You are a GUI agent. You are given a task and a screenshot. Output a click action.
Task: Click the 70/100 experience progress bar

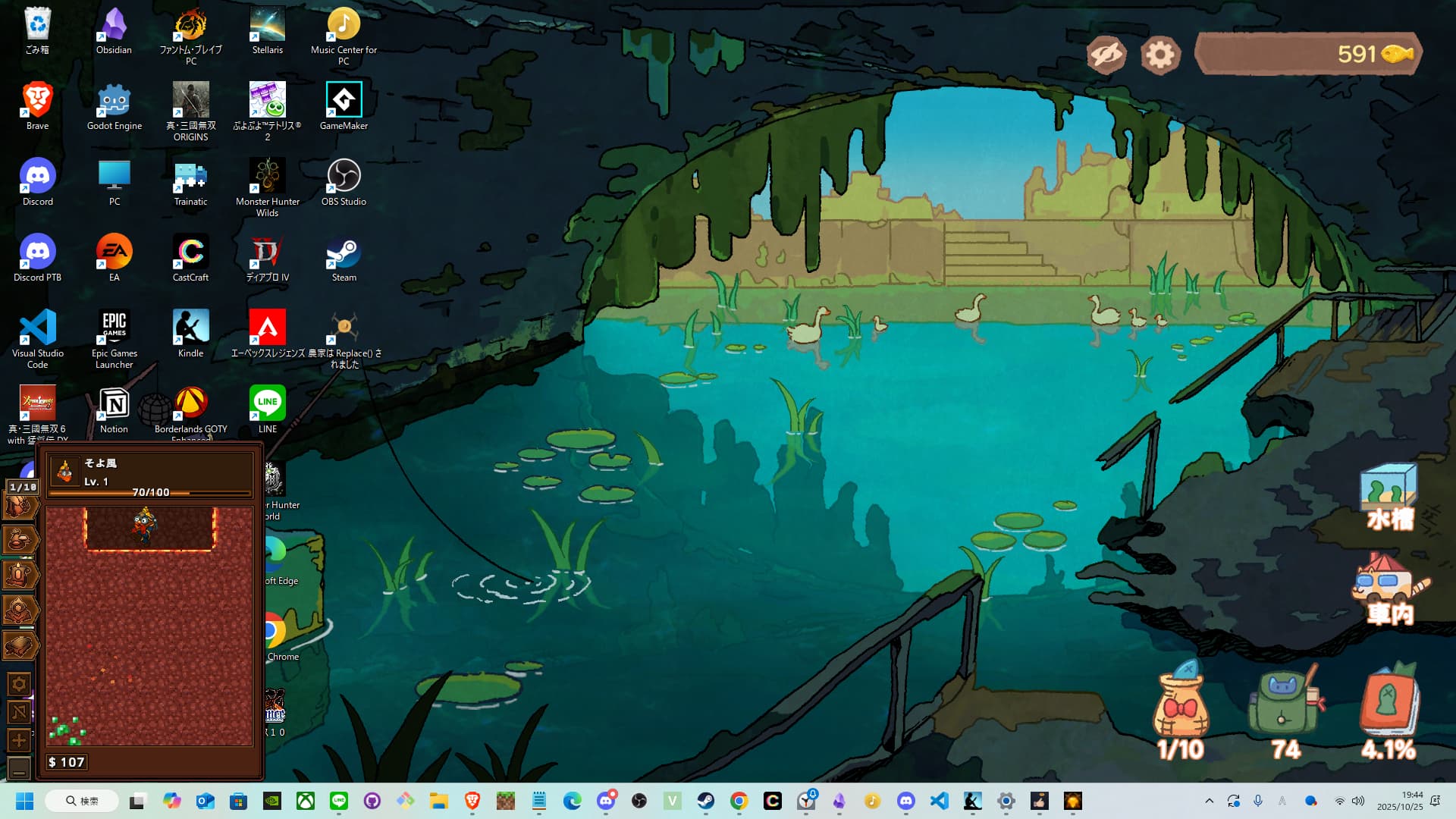click(149, 493)
